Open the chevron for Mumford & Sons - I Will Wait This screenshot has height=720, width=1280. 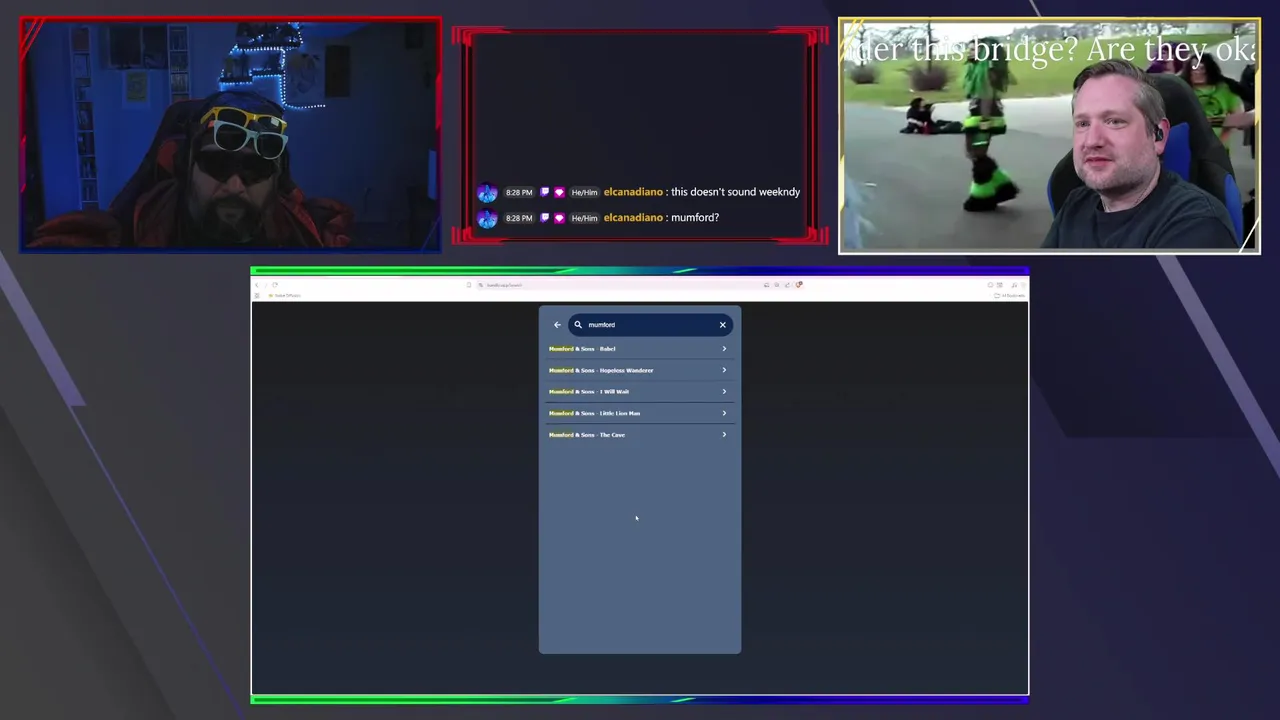pos(724,391)
